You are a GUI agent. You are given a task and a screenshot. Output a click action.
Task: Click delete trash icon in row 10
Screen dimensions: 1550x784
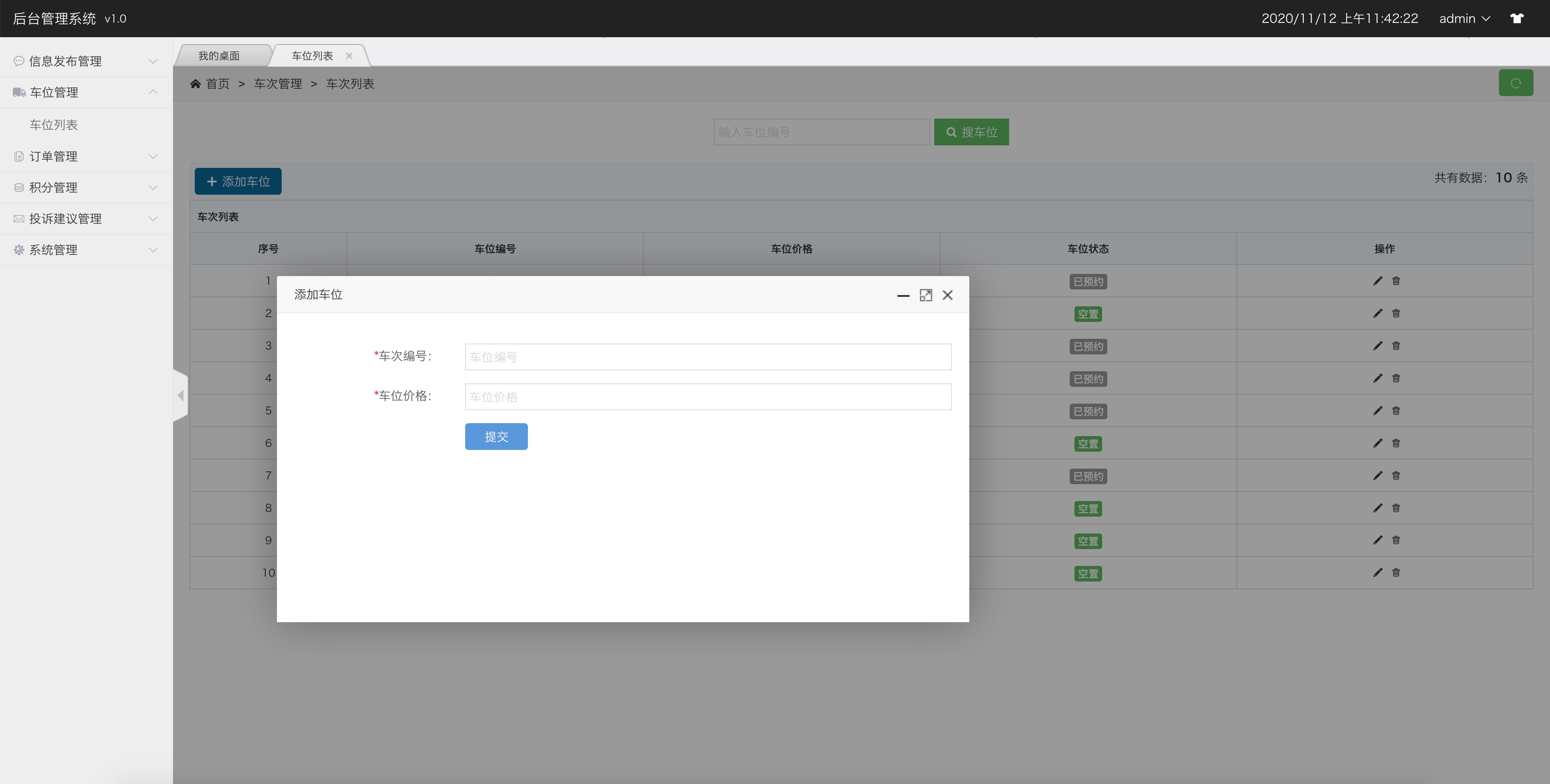pos(1396,573)
